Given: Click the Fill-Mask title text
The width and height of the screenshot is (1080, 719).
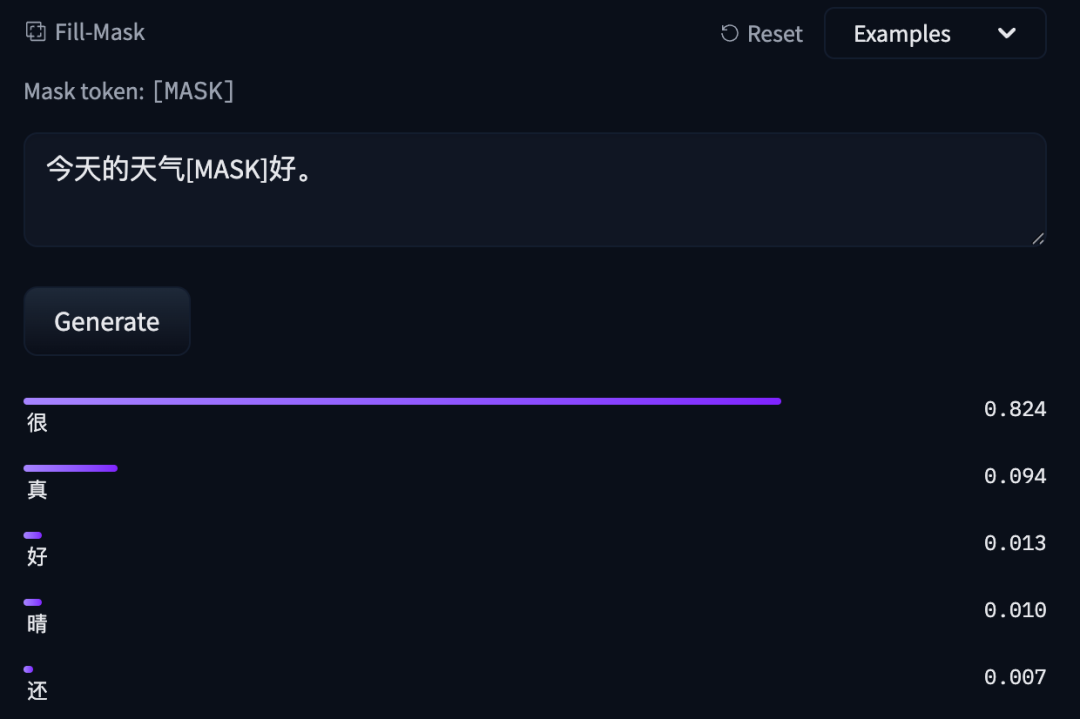Looking at the screenshot, I should pos(100,32).
